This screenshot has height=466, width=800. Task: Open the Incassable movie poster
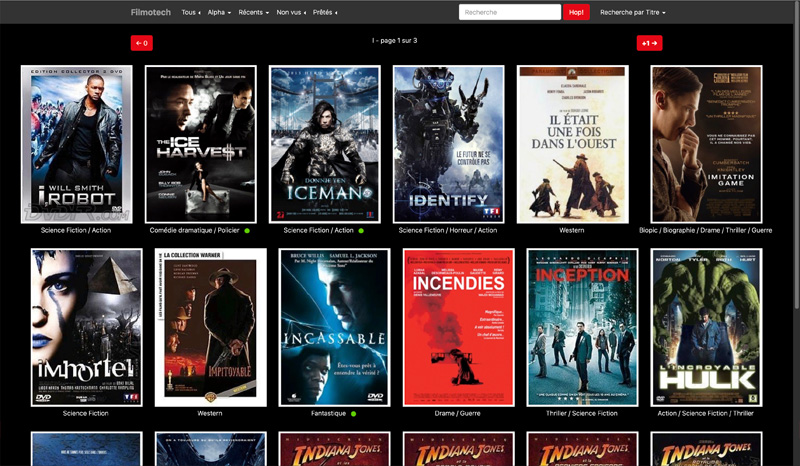click(335, 328)
